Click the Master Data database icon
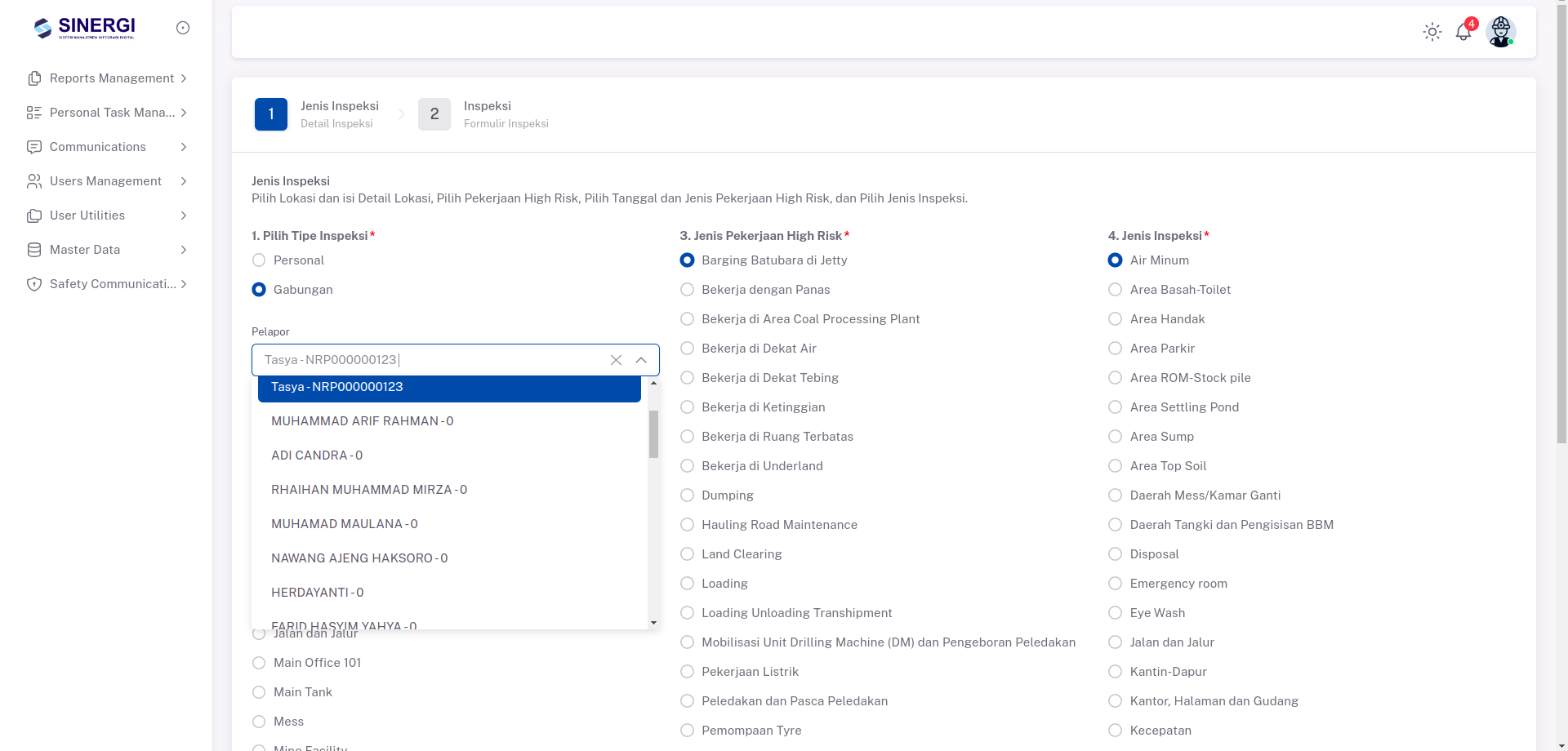Viewport: 1568px width, 751px height. (34, 250)
